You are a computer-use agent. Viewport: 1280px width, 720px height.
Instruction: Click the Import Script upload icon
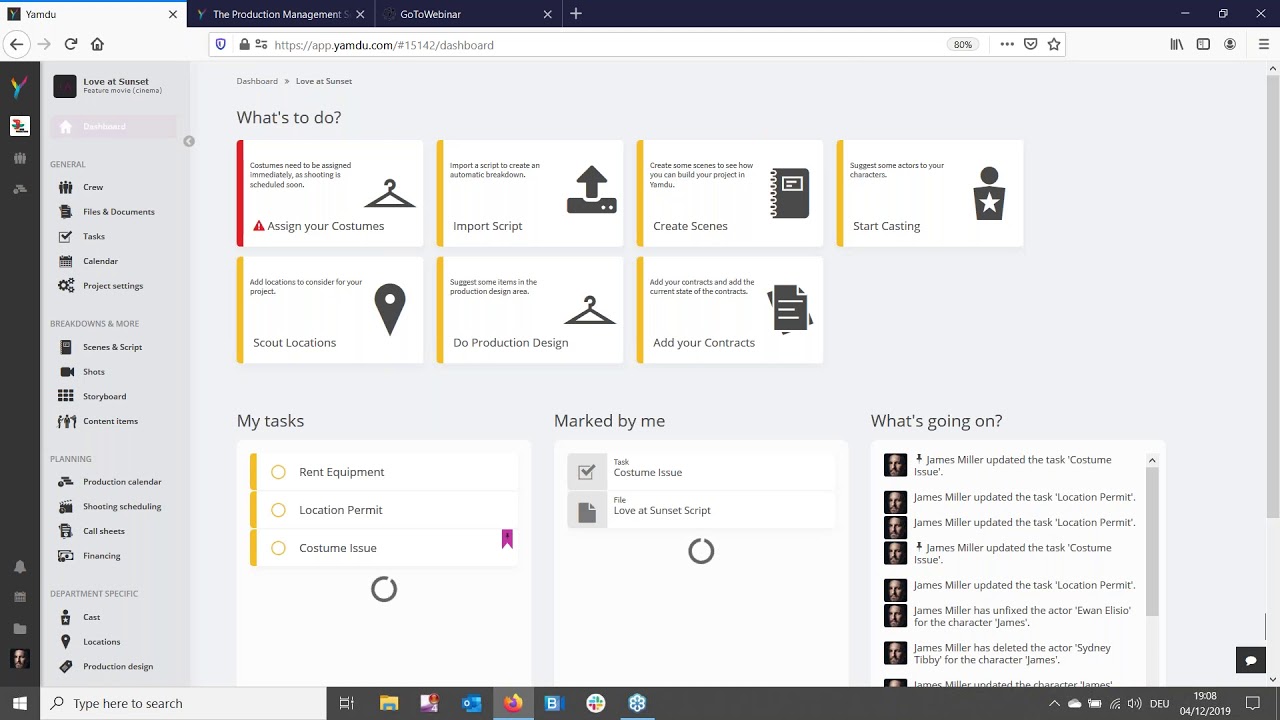(x=591, y=190)
